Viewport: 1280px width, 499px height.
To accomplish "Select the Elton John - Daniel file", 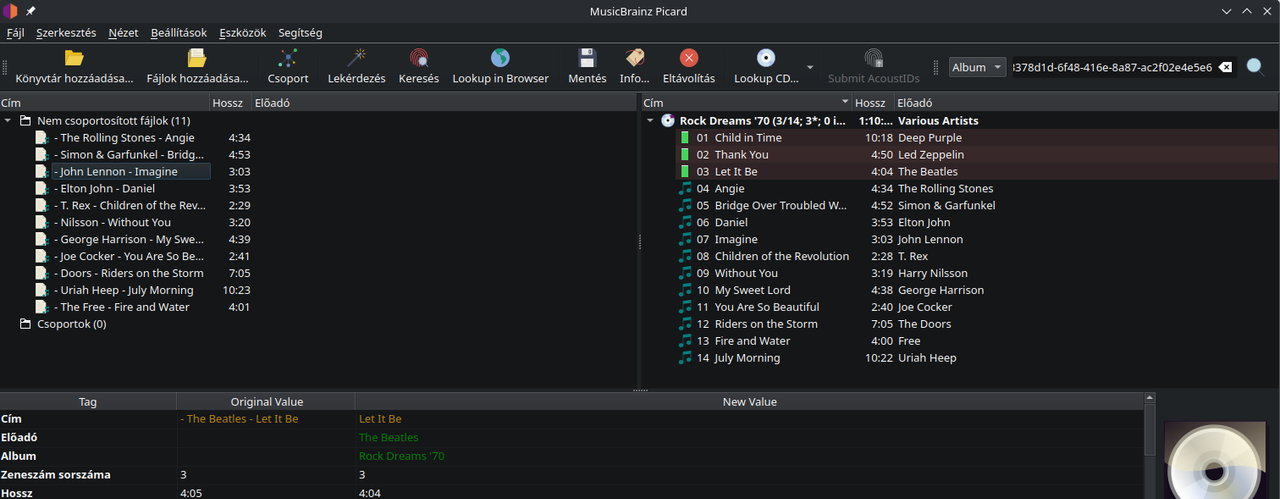I will [x=104, y=188].
